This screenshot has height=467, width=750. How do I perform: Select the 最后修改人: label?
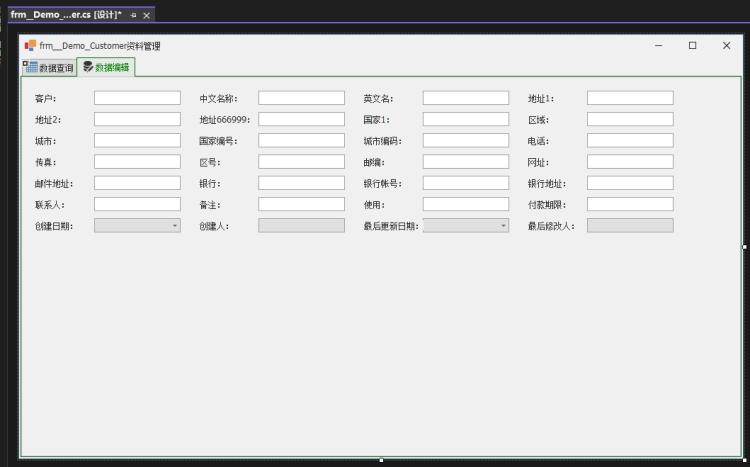pos(551,226)
